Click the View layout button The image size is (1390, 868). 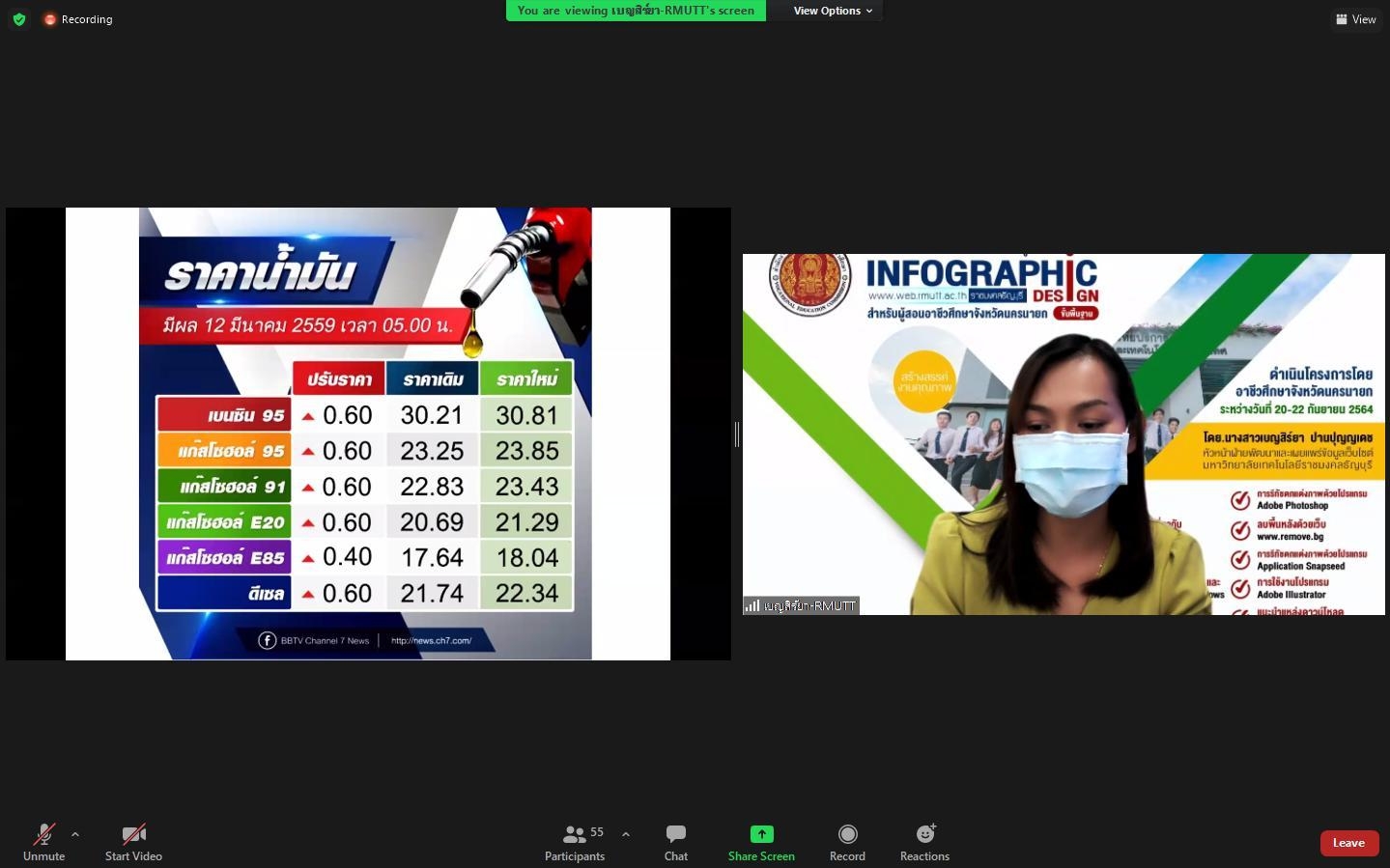point(1356,19)
